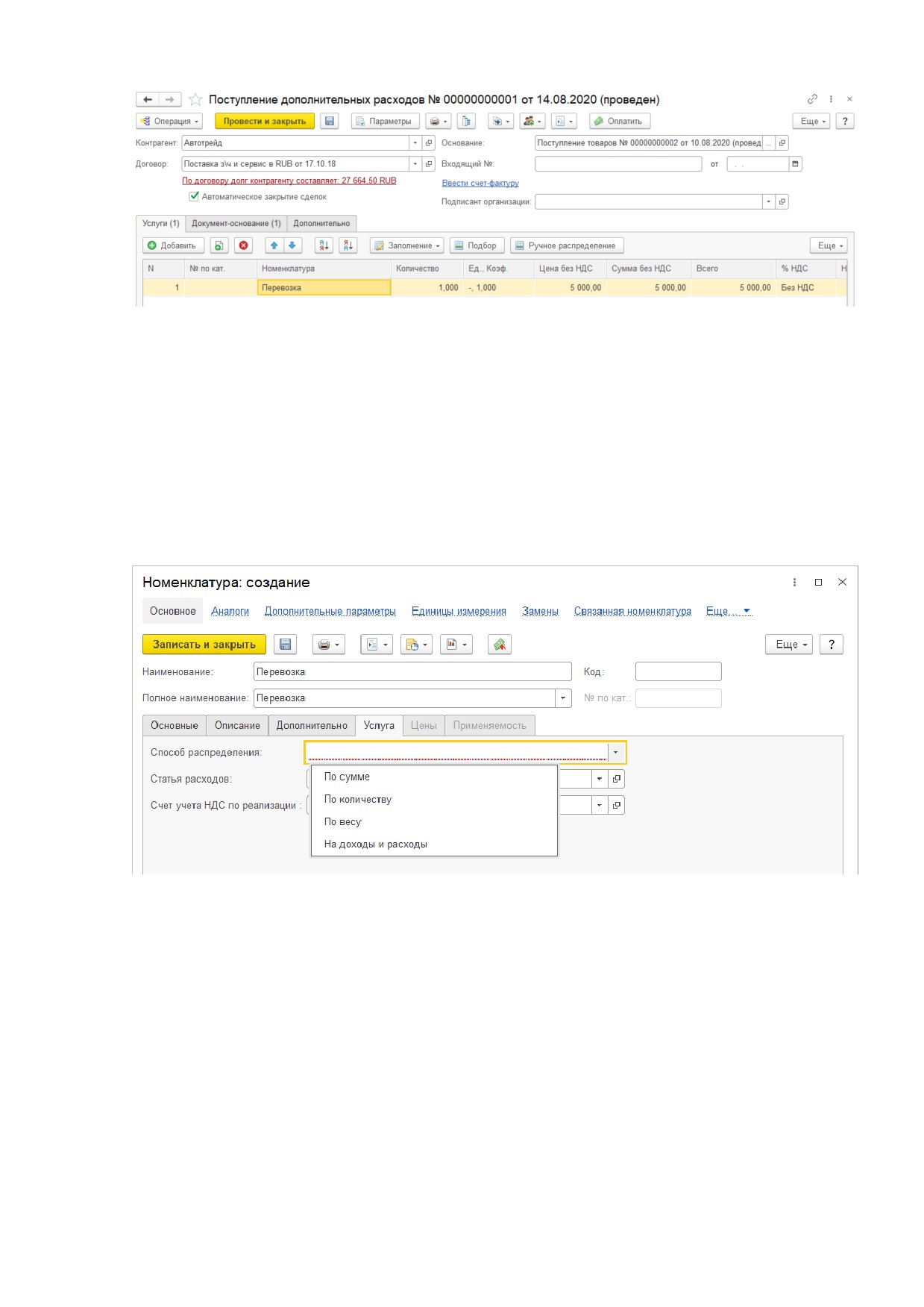Save the expenses document with the diskette icon
The image size is (924, 1307).
click(x=330, y=121)
